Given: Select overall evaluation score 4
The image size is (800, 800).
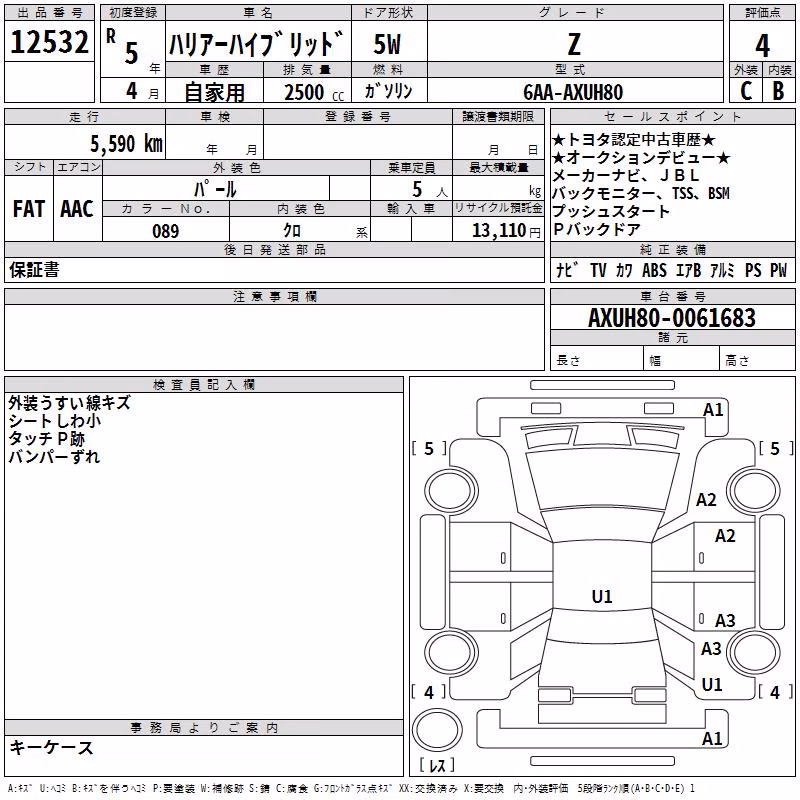Looking at the screenshot, I should pos(762,46).
